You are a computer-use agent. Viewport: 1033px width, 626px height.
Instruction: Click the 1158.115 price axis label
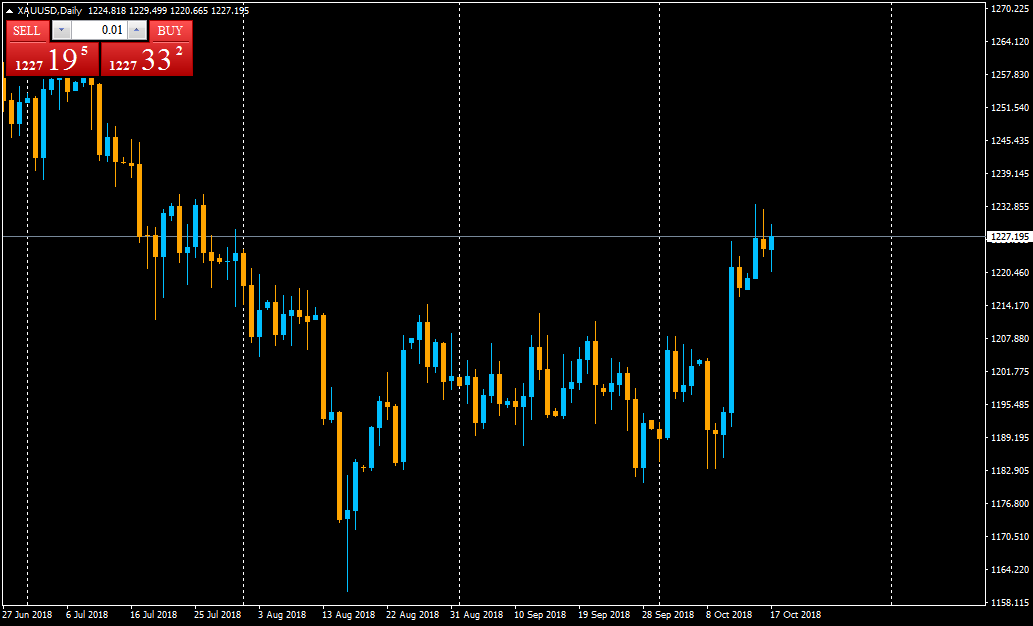pos(1010,602)
